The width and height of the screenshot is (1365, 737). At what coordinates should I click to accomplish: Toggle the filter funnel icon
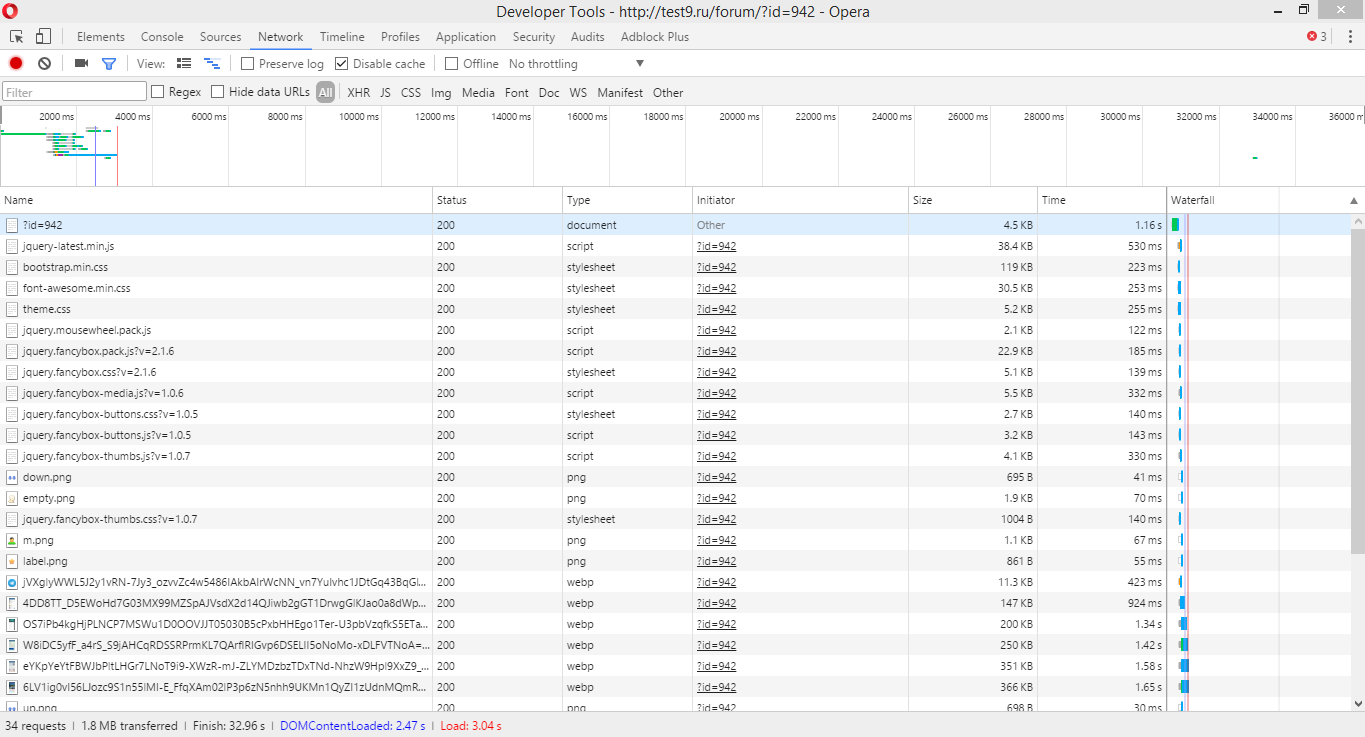109,63
